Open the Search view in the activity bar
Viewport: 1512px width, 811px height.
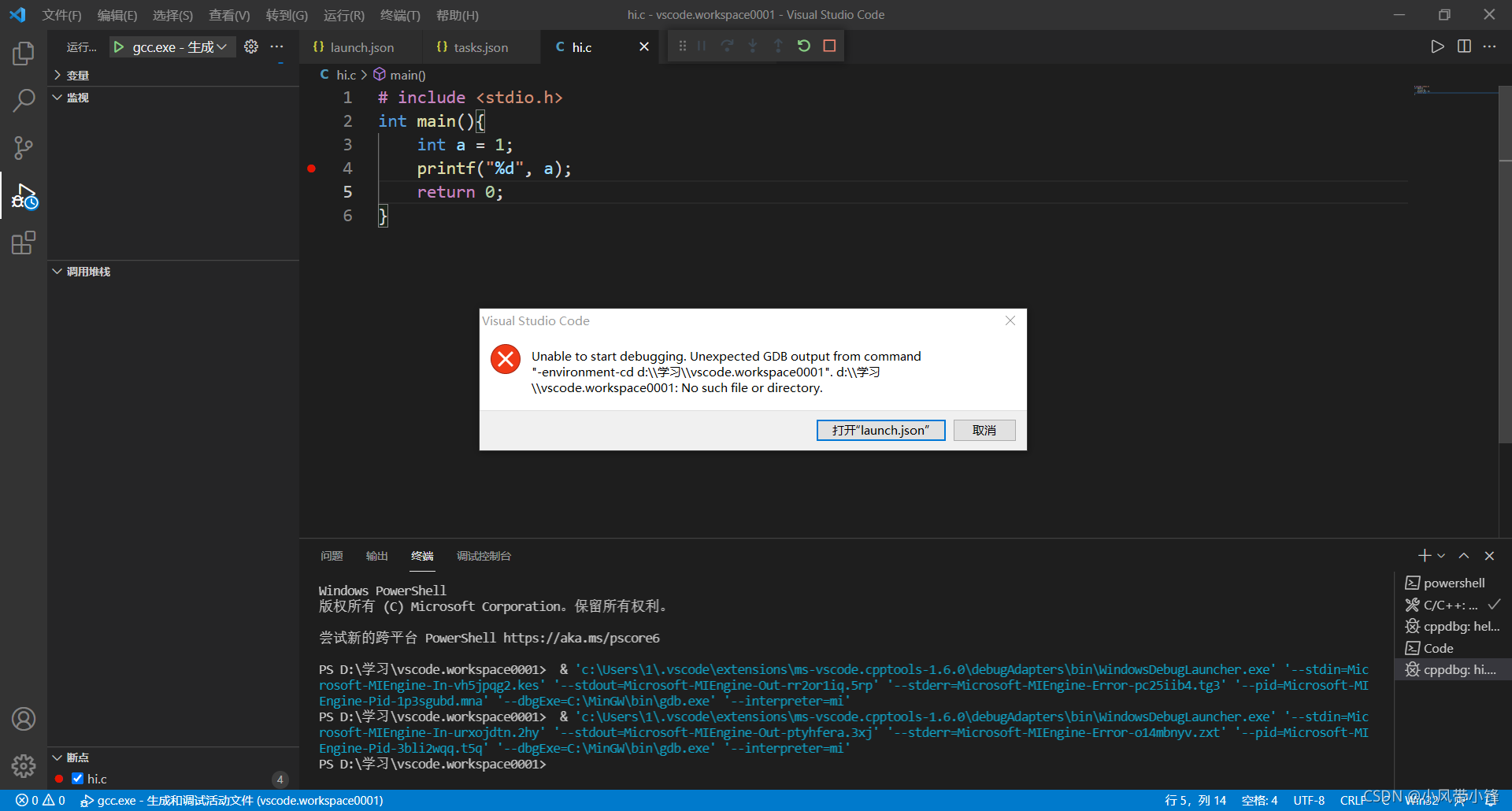(x=24, y=101)
